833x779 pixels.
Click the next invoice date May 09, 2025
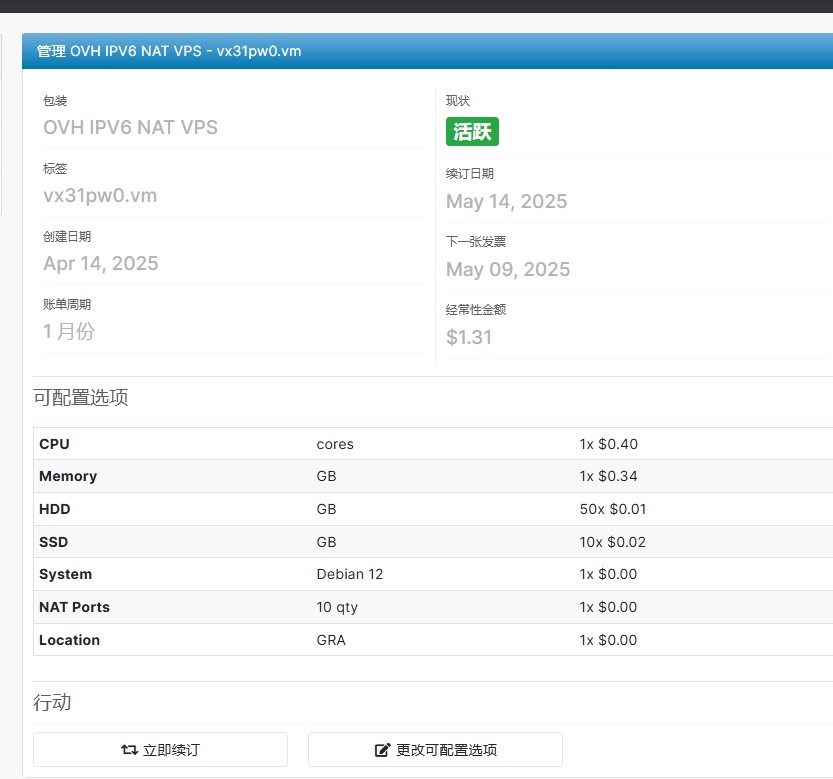pos(508,269)
